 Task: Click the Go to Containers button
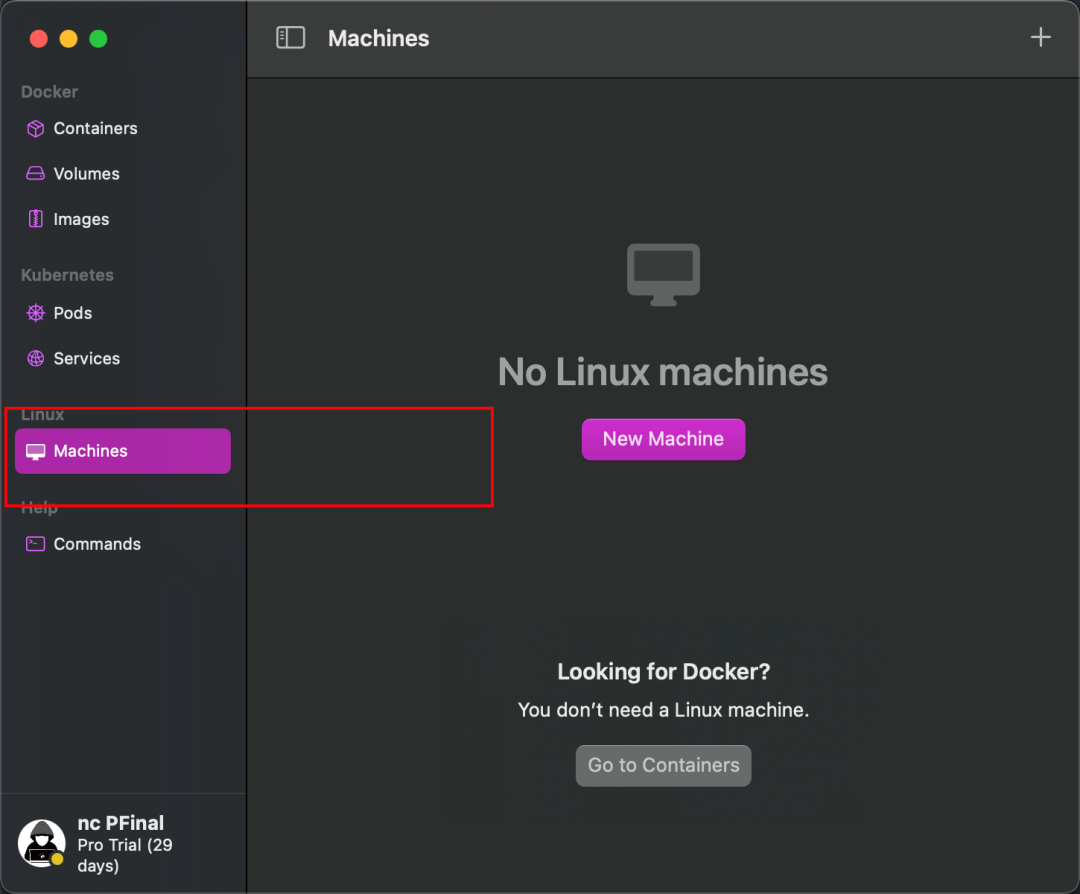coord(663,765)
